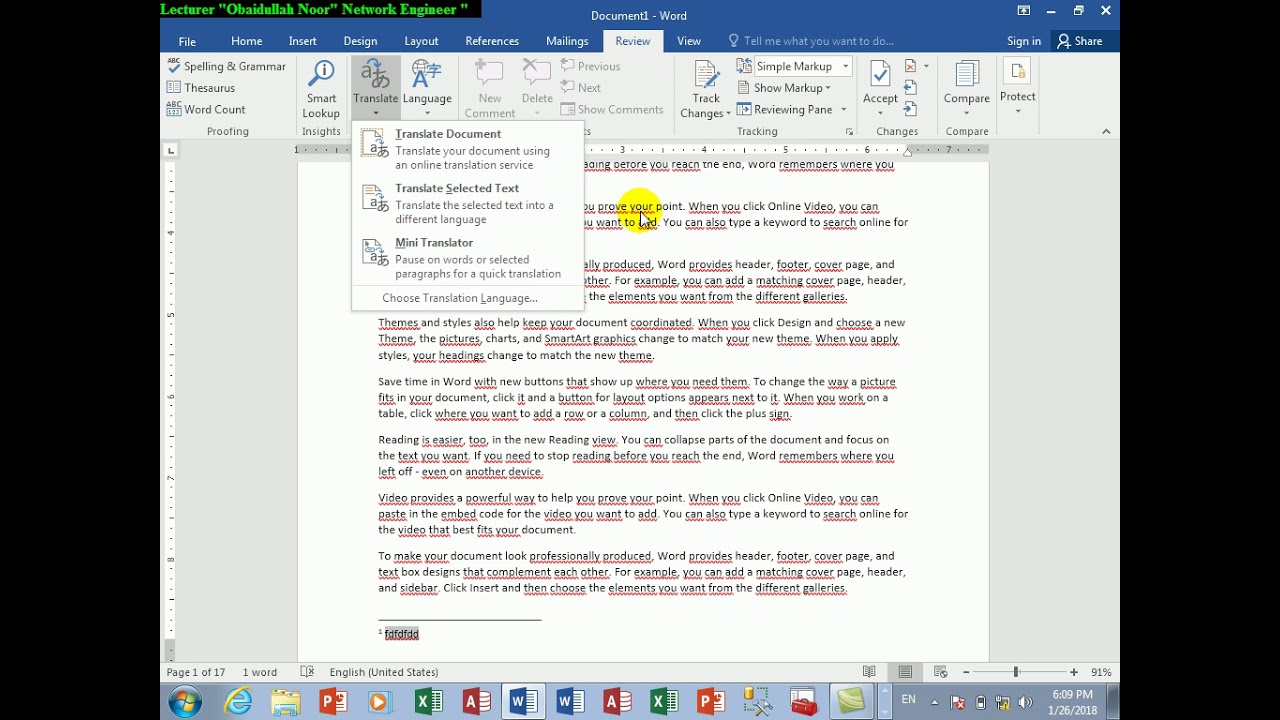Click the zoom out minus button
The height and width of the screenshot is (720, 1280).
tap(966, 672)
